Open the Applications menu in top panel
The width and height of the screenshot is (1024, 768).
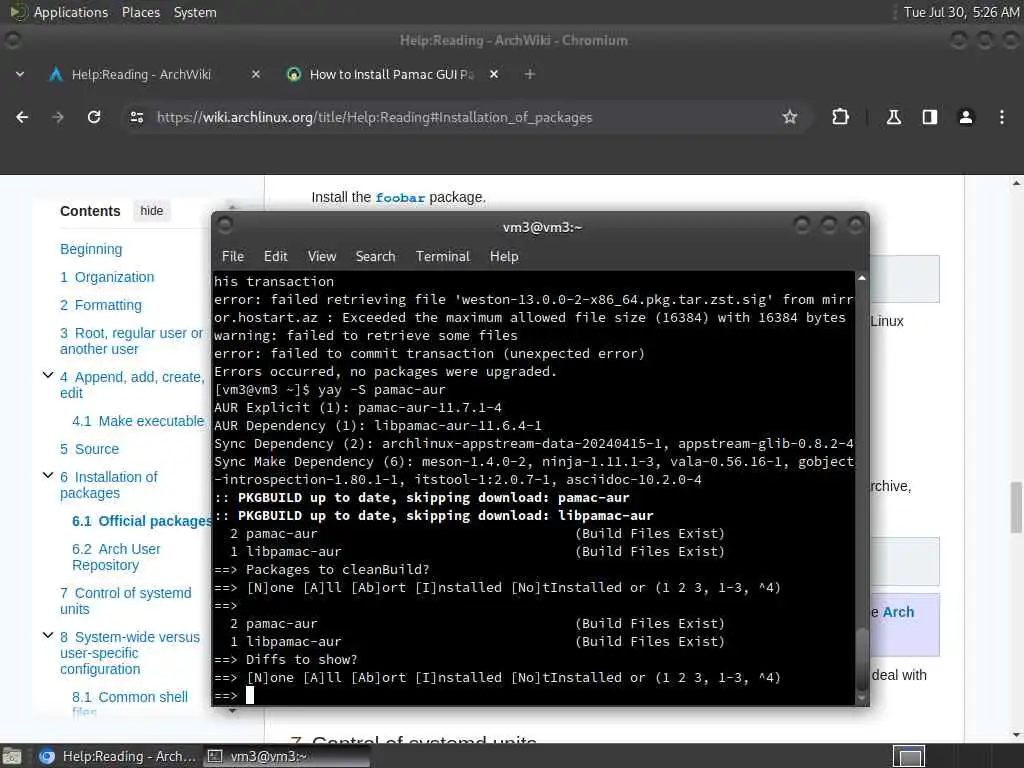click(71, 12)
